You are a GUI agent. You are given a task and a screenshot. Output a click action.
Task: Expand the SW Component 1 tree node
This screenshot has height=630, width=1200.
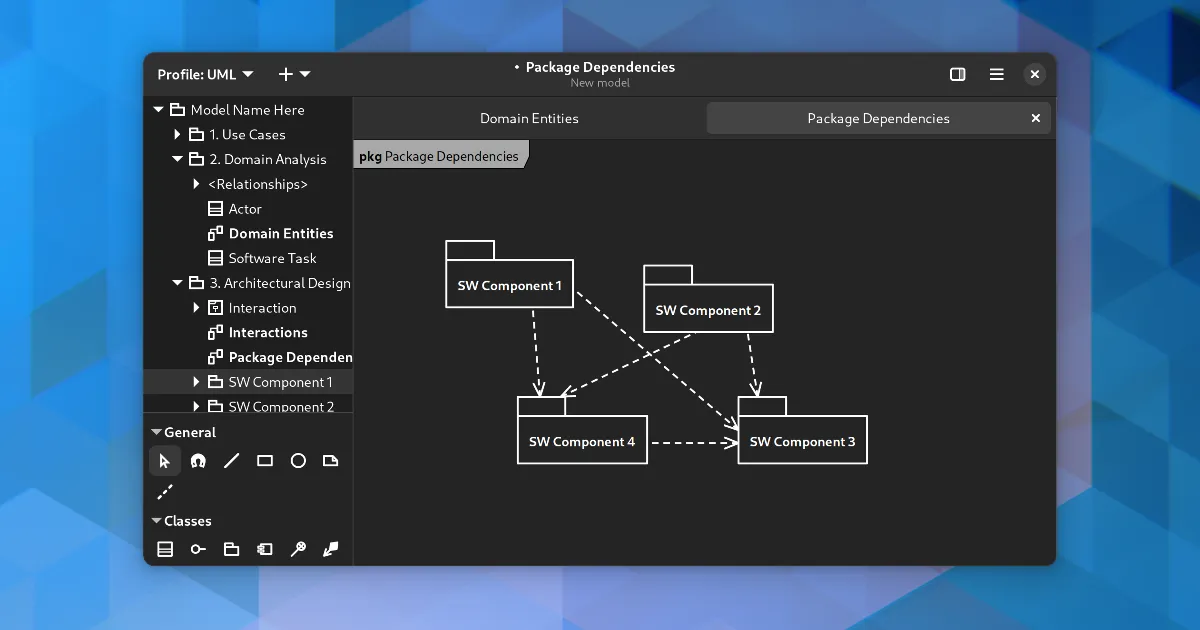(x=197, y=382)
